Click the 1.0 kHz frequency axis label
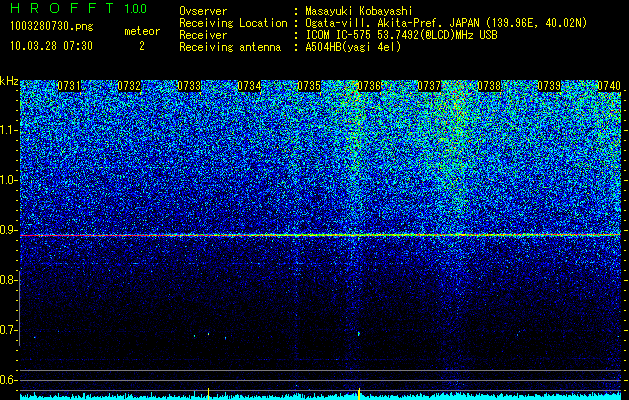This screenshot has height=400, width=629. coord(9,180)
